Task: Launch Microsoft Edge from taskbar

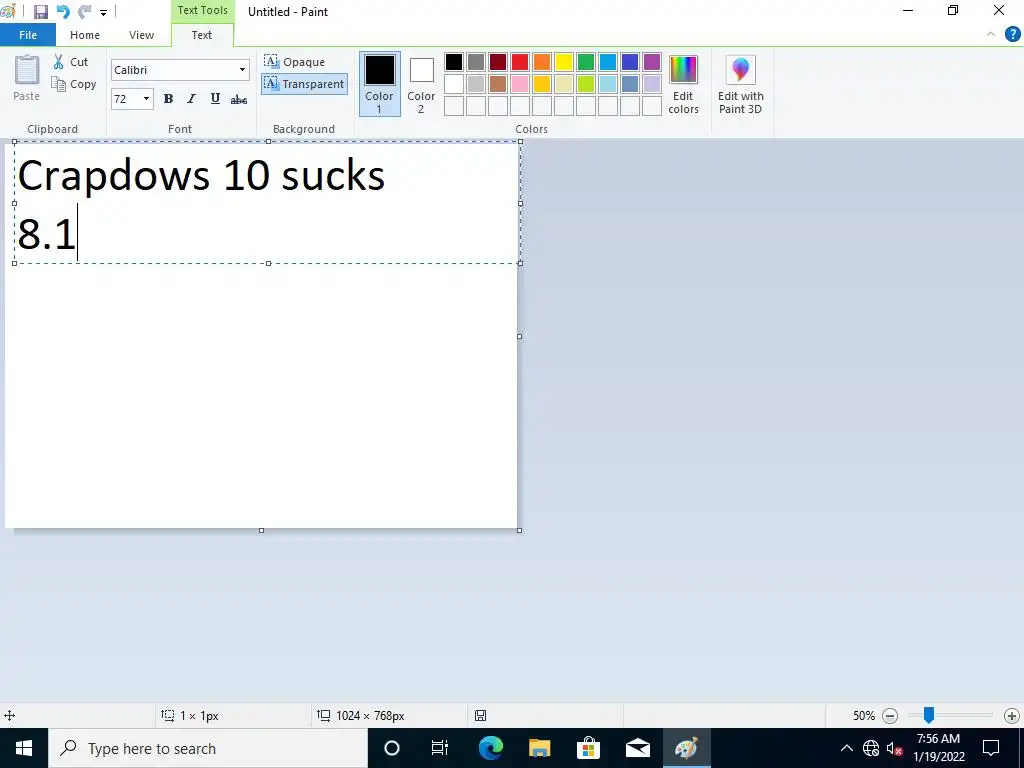Action: (490, 748)
